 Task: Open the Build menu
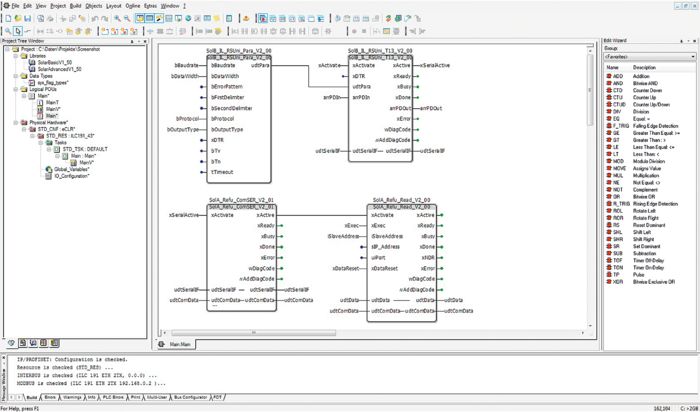[75, 6]
